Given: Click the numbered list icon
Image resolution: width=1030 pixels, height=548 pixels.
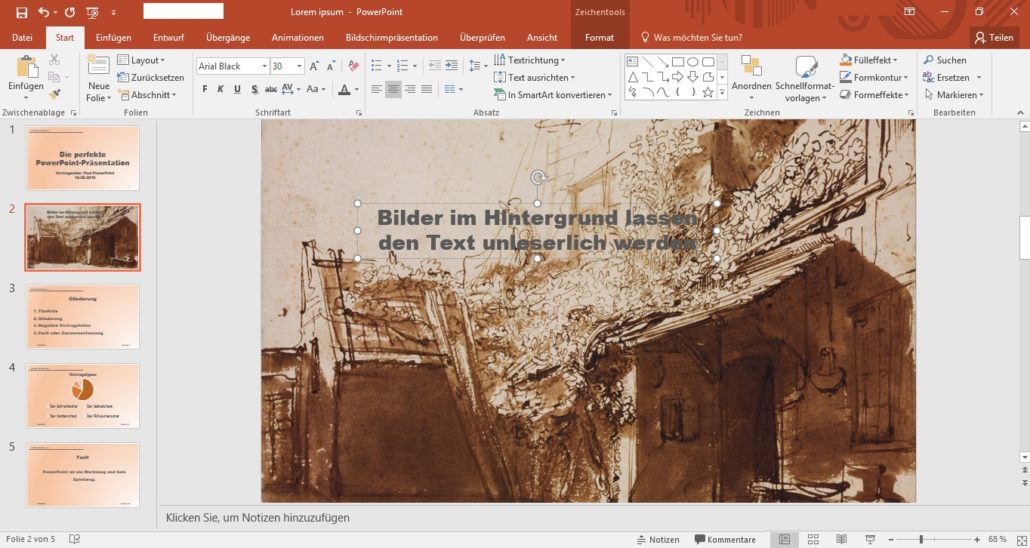Looking at the screenshot, I should click(403, 66).
